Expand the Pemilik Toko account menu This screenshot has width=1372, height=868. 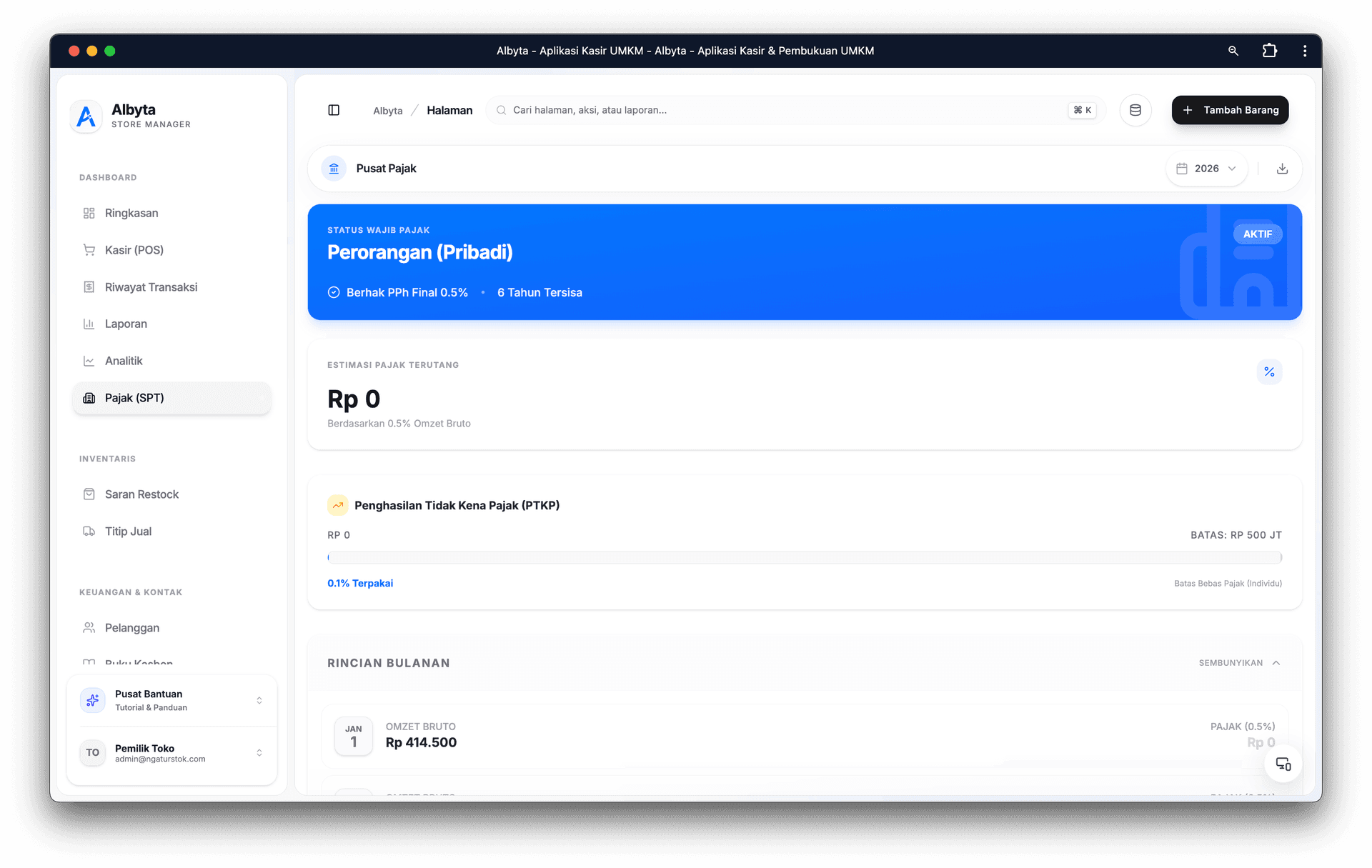[x=171, y=753]
